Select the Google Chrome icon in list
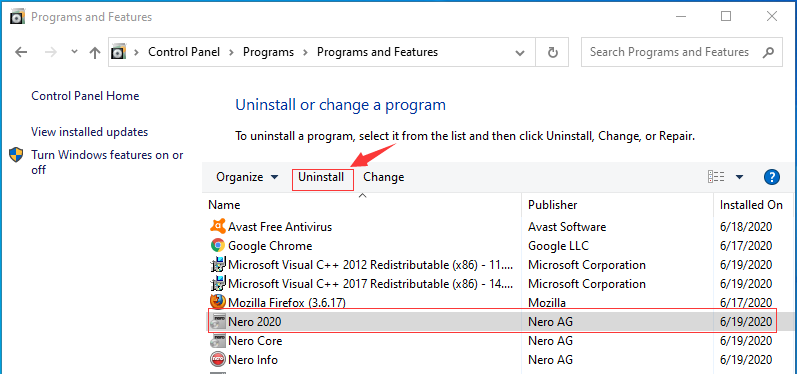Image resolution: width=797 pixels, height=374 pixels. pos(218,245)
